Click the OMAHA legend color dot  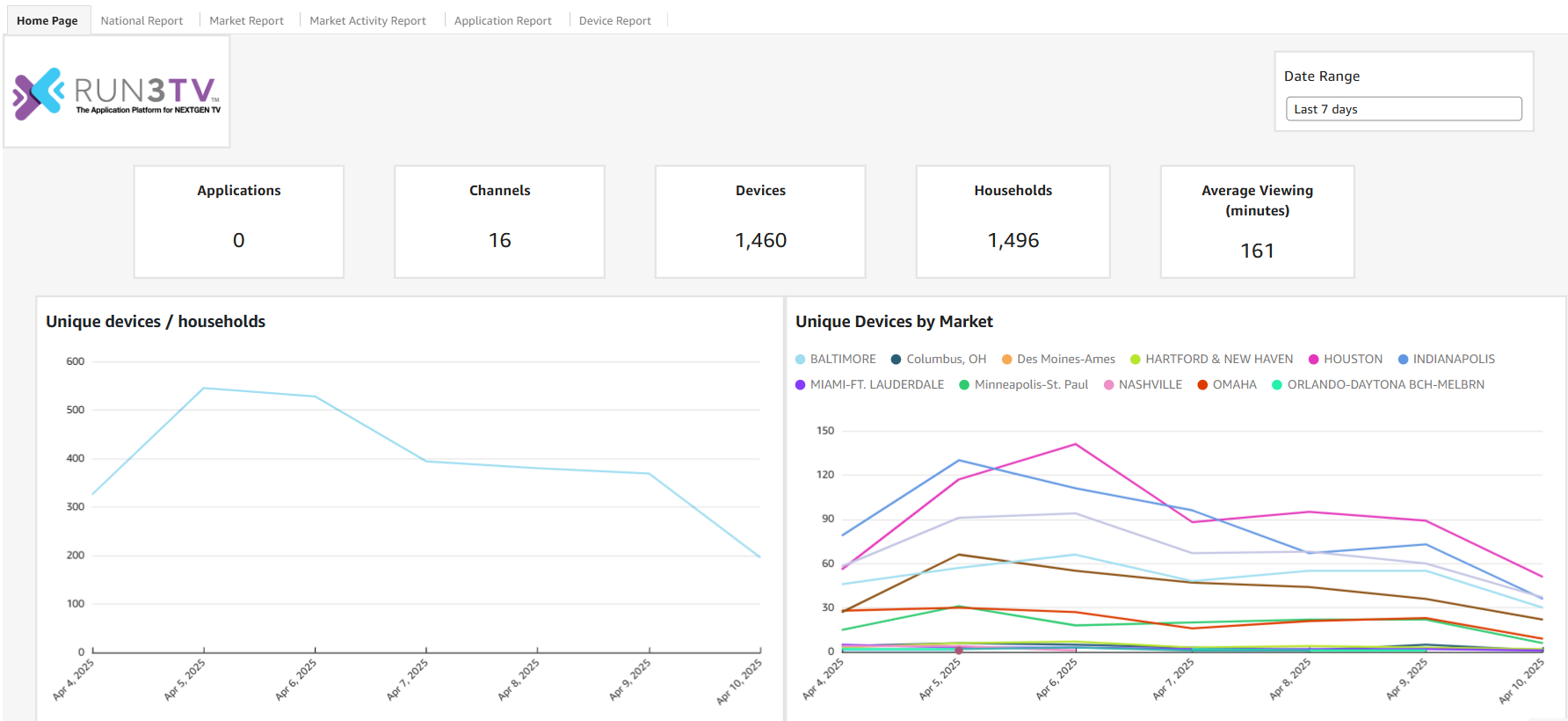1203,385
